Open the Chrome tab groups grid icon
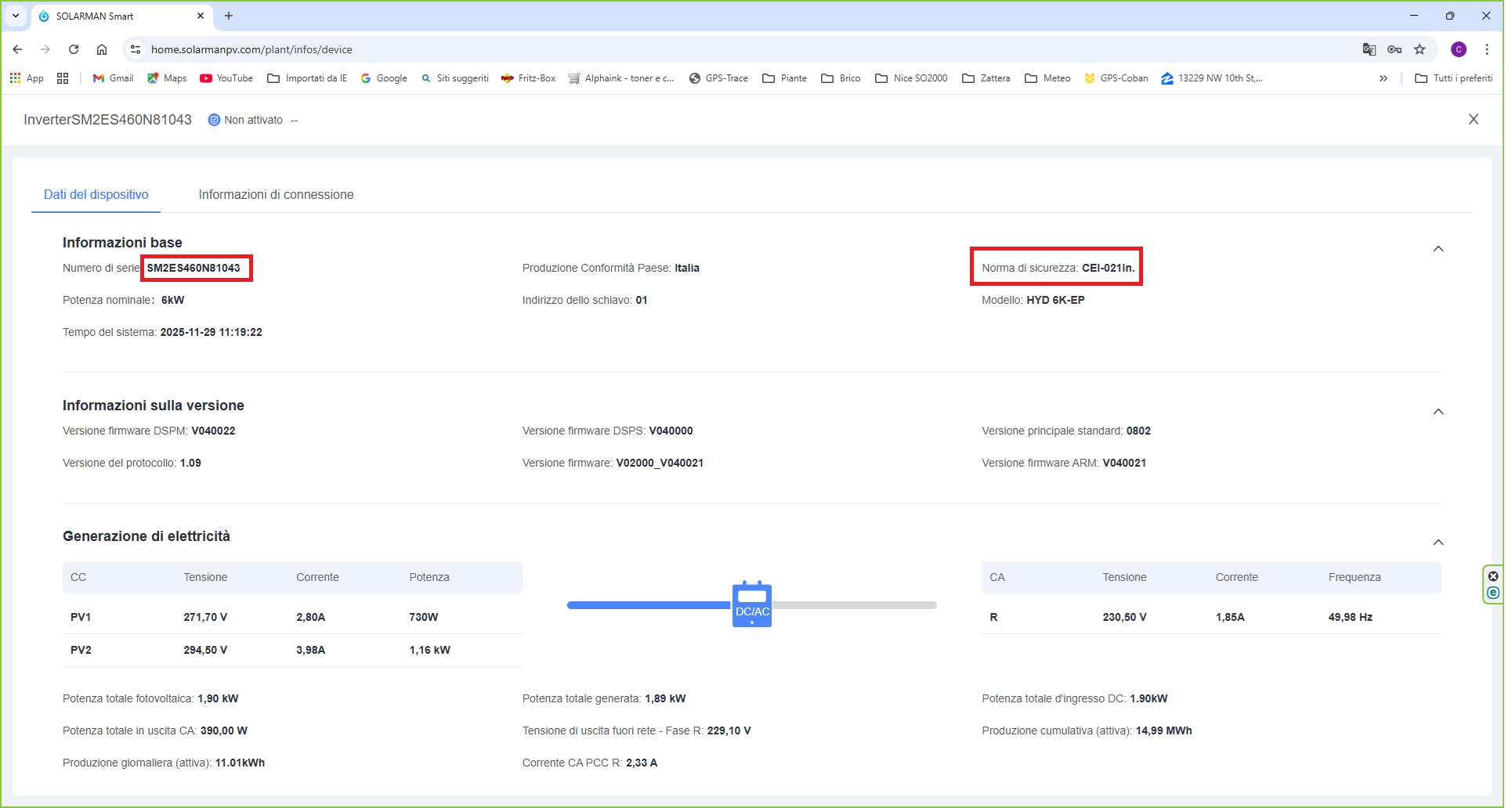 coord(63,78)
